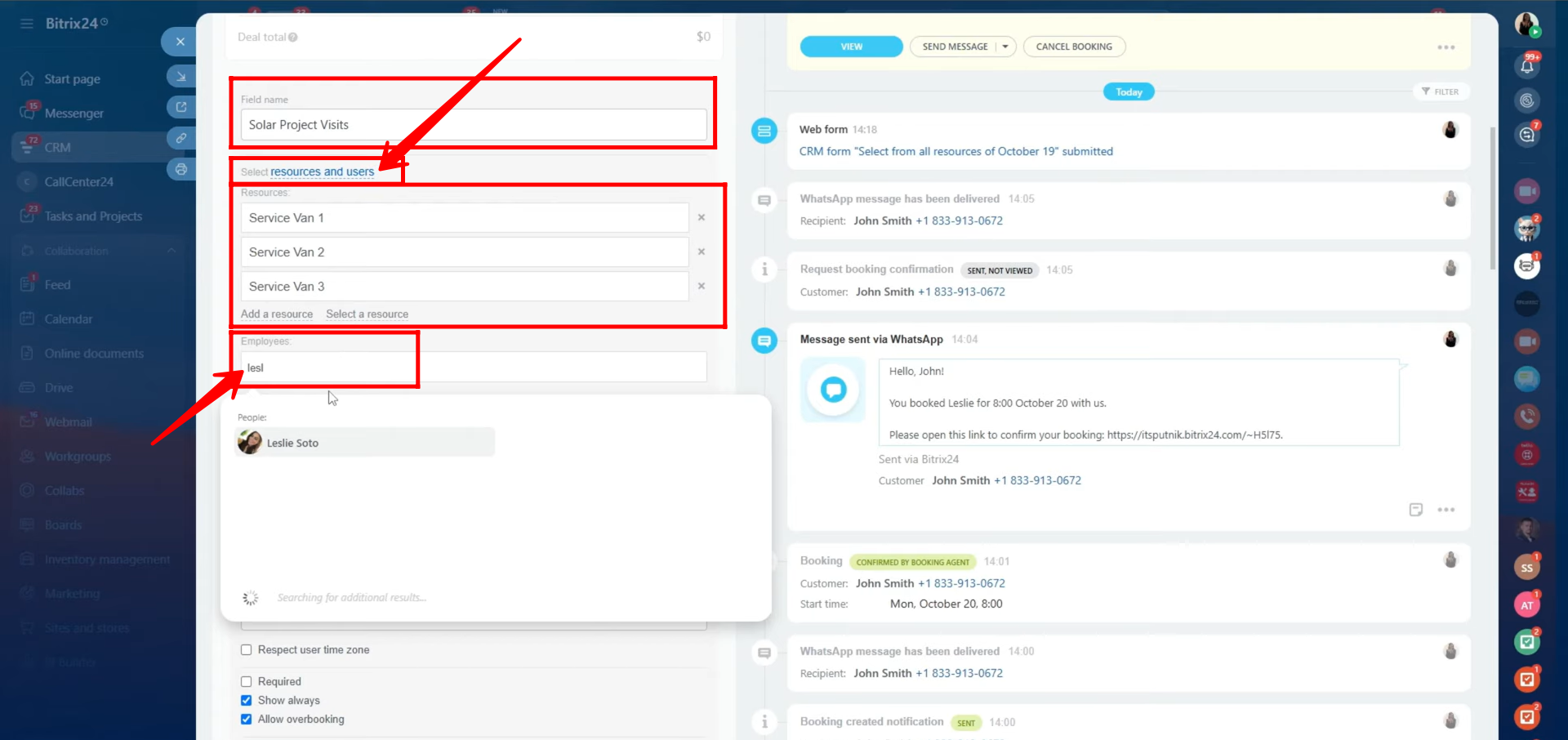Open the resources and users selector
1568x740 pixels.
point(322,172)
